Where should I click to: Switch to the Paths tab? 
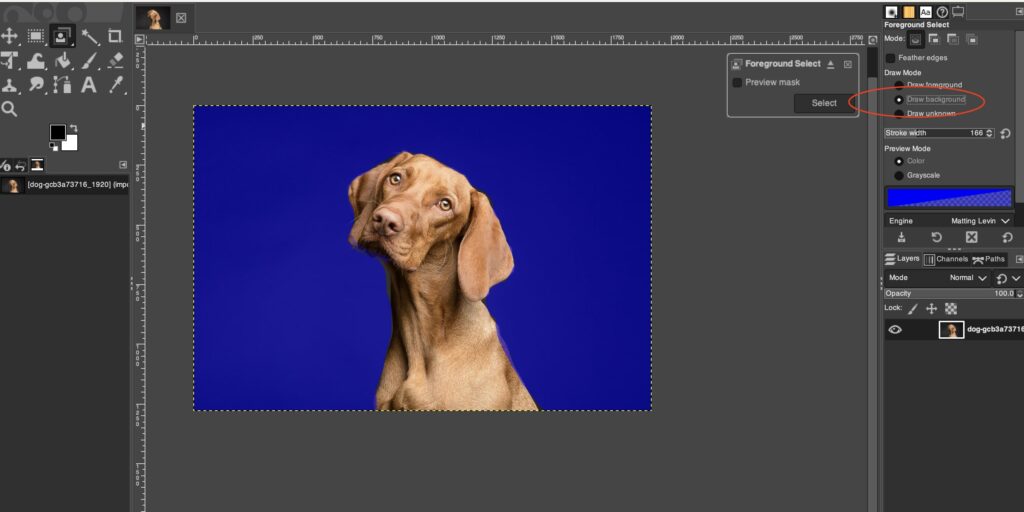click(x=988, y=259)
